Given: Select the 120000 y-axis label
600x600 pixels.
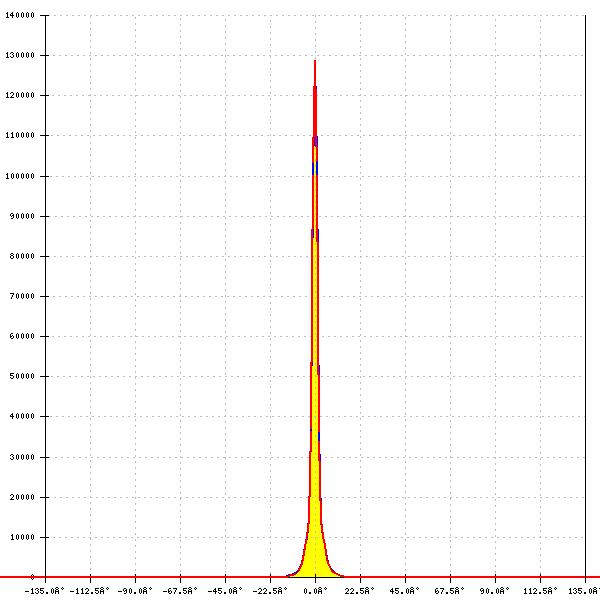Looking at the screenshot, I should point(20,95).
